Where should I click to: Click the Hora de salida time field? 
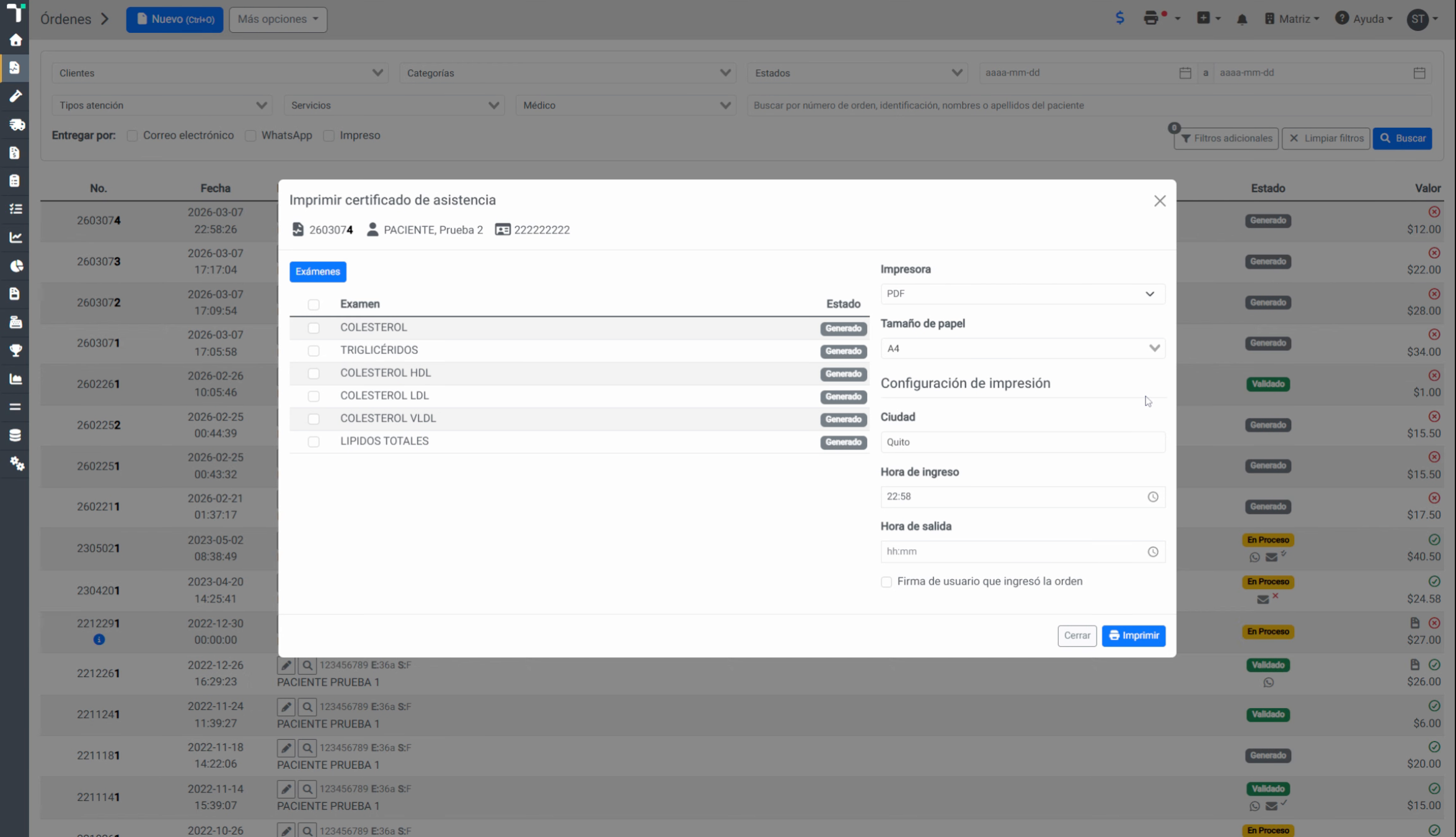[1022, 552]
